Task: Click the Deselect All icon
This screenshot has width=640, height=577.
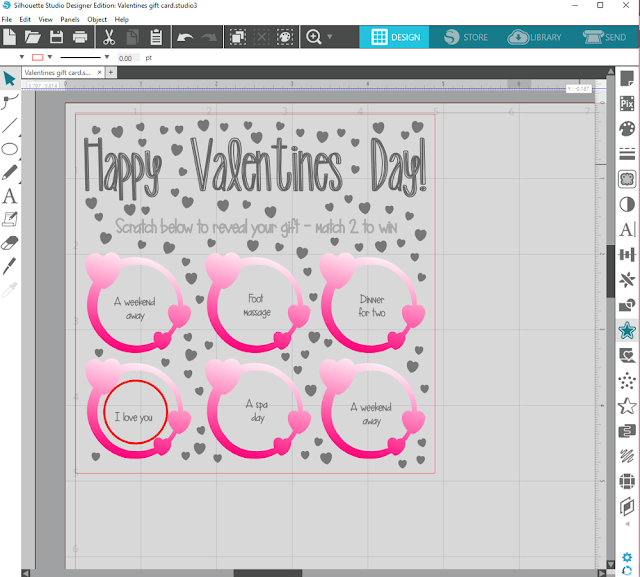Action: pos(261,37)
